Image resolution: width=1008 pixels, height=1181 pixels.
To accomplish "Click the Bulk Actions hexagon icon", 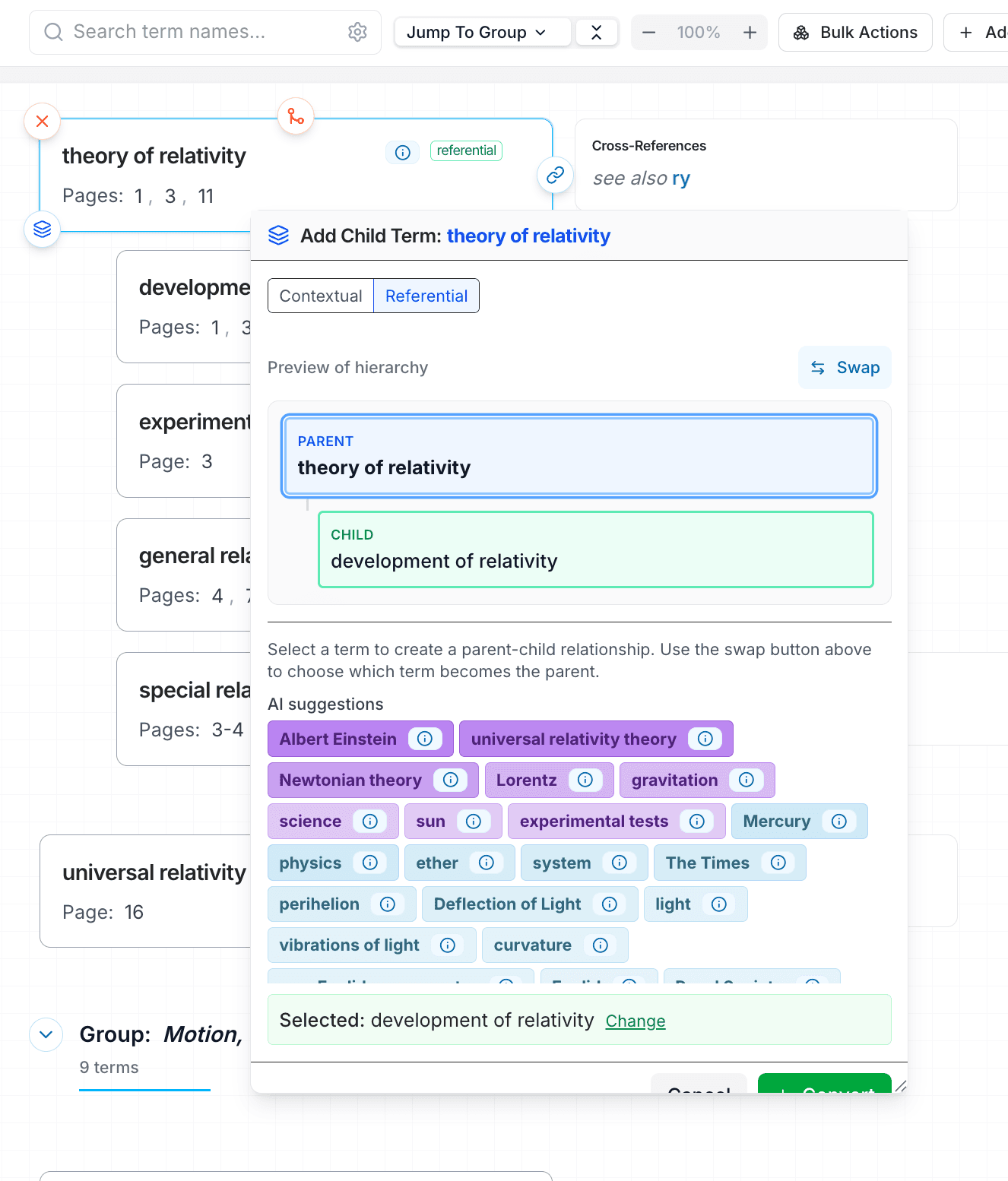I will click(x=800, y=32).
